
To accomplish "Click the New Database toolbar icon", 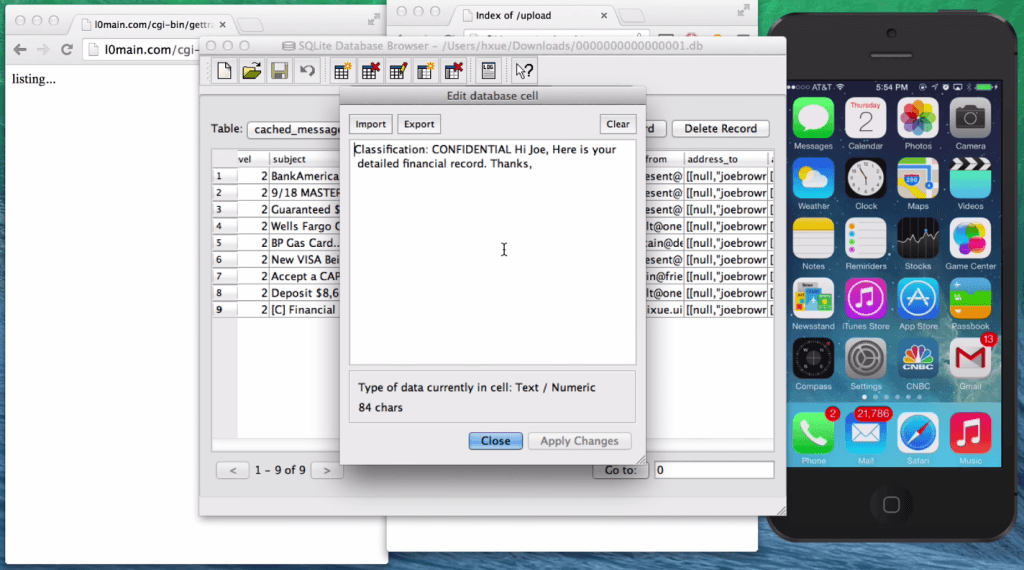I will click(224, 71).
